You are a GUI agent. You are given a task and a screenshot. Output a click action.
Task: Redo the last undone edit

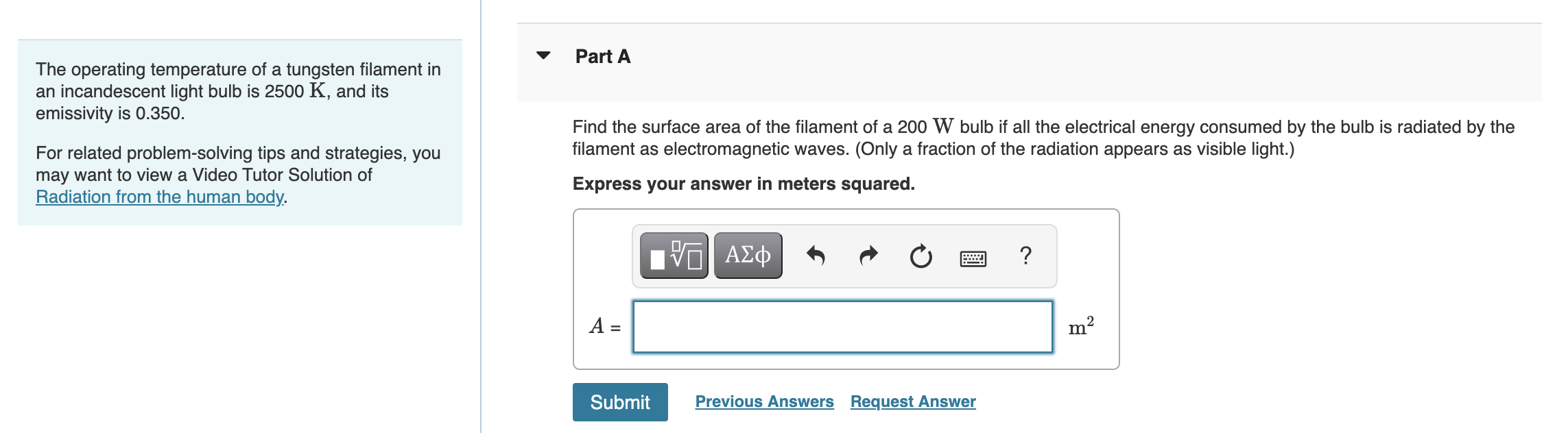coord(868,256)
